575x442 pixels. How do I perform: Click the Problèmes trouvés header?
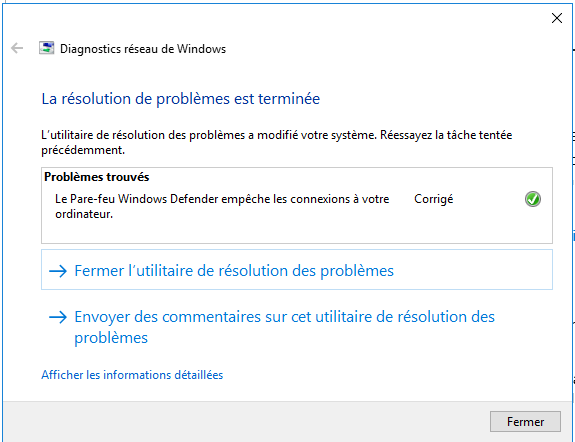96,177
